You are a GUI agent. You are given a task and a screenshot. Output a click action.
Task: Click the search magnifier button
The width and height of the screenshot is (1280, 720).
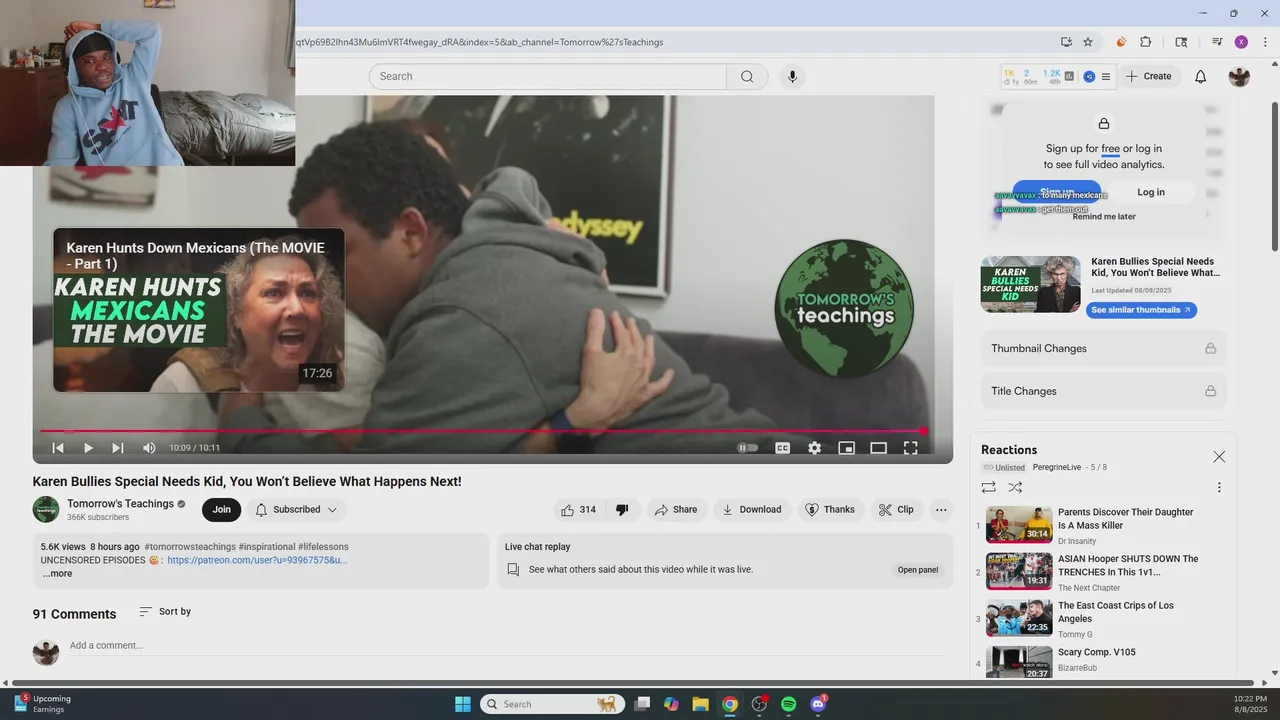747,76
